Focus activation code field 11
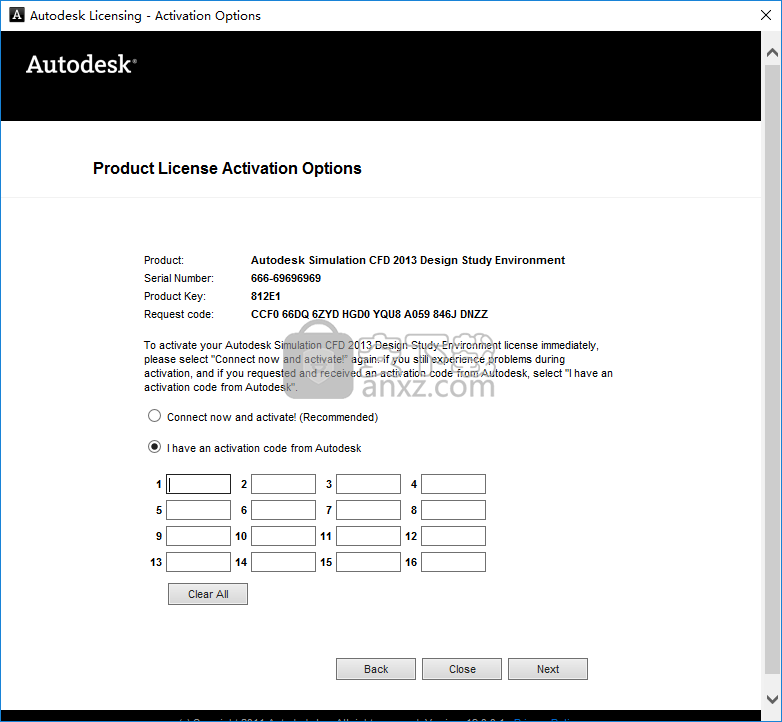 pos(369,536)
